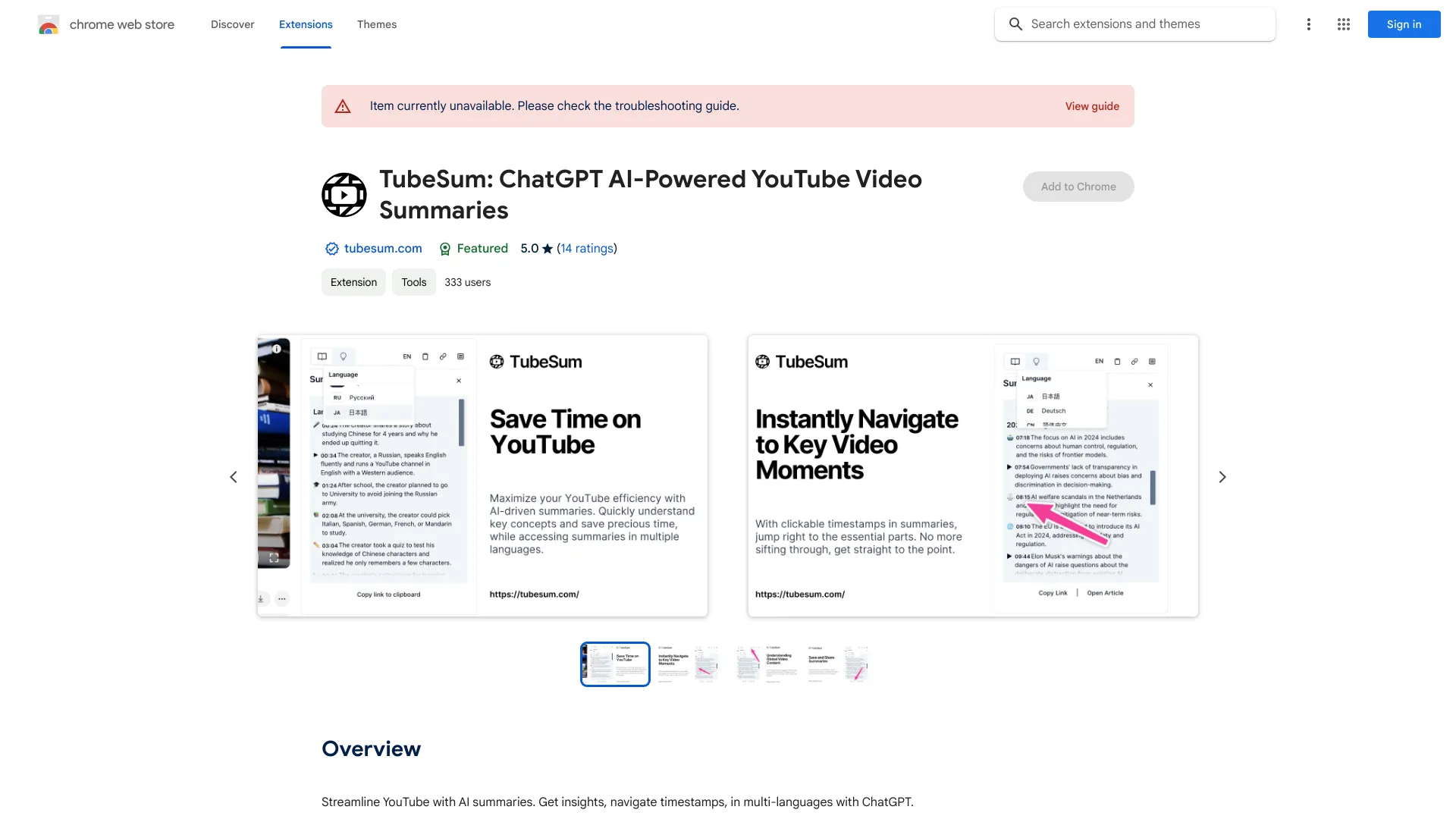
Task: Click the Google apps grid icon
Action: tap(1344, 24)
